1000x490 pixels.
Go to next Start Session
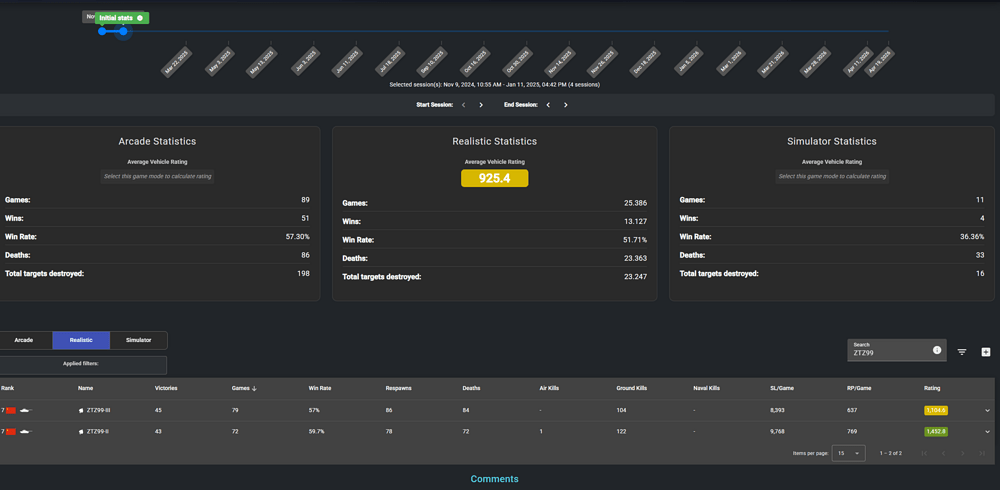tap(481, 105)
